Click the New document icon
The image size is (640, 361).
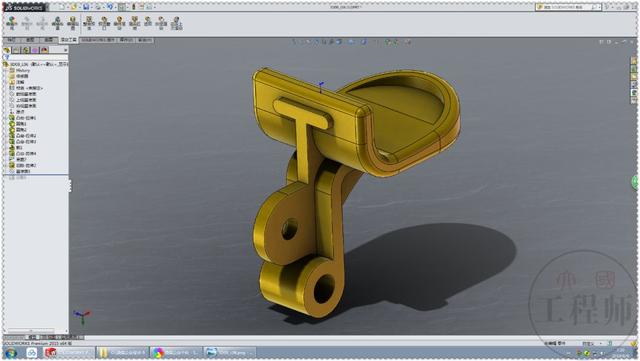tap(61, 7)
